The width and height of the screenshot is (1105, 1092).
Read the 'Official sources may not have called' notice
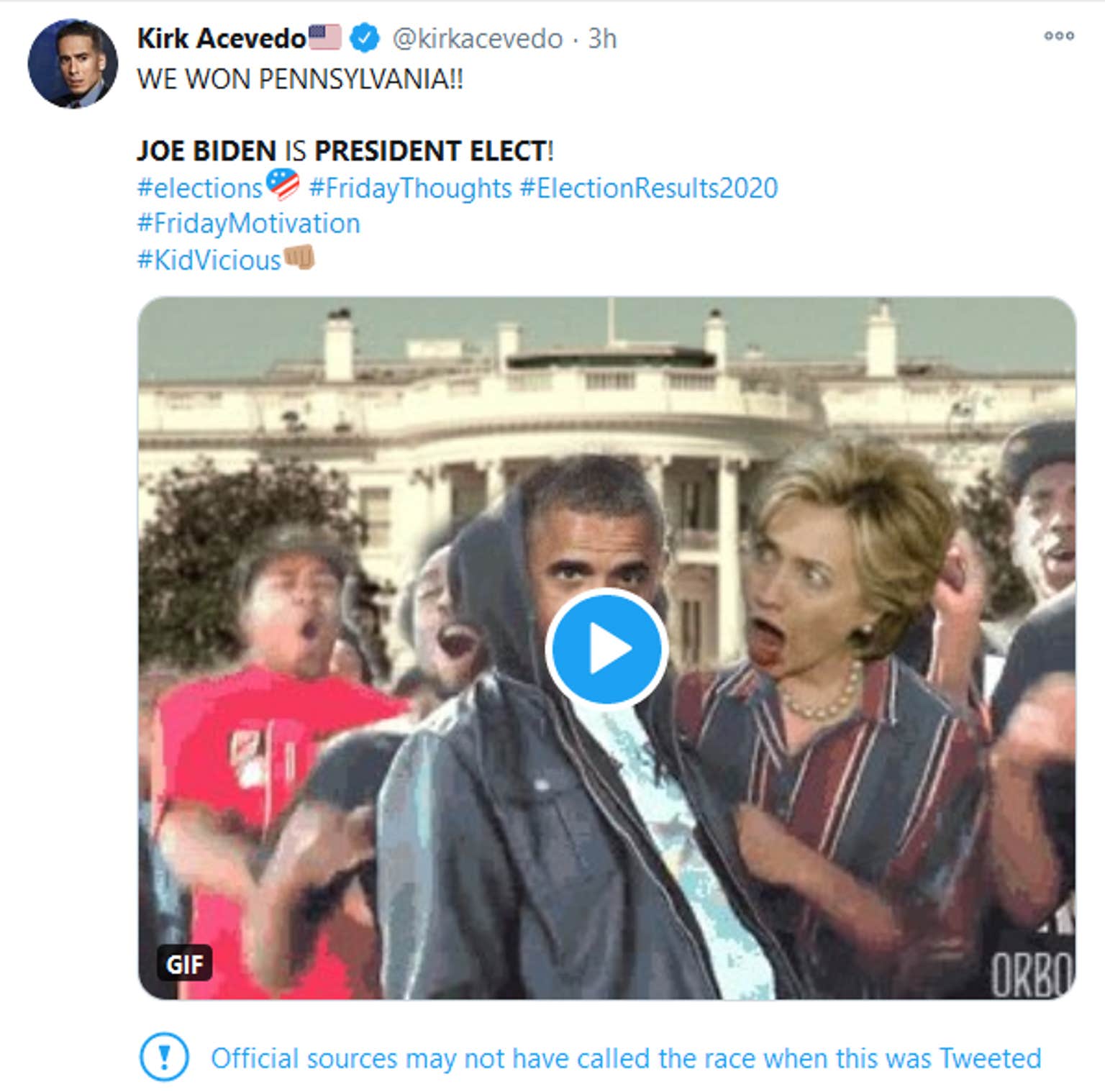[626, 1058]
